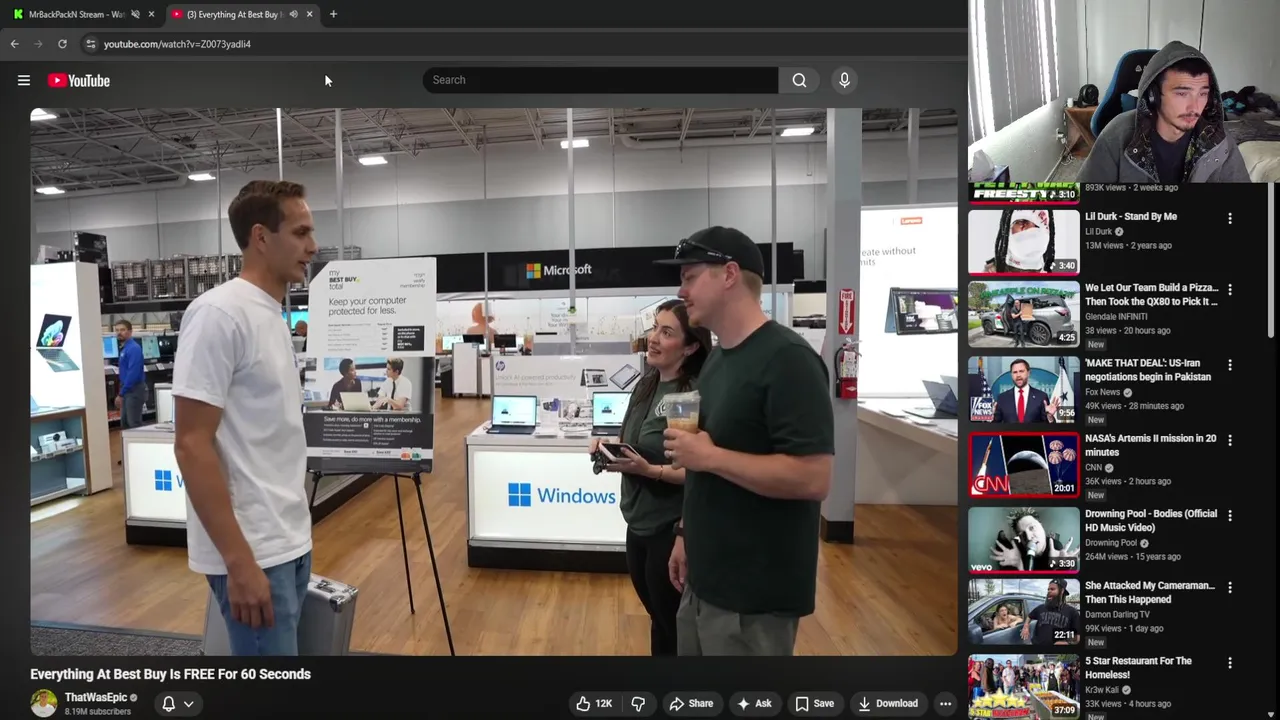
Task: Open the YouTube hamburger guide menu
Action: pyautogui.click(x=24, y=80)
